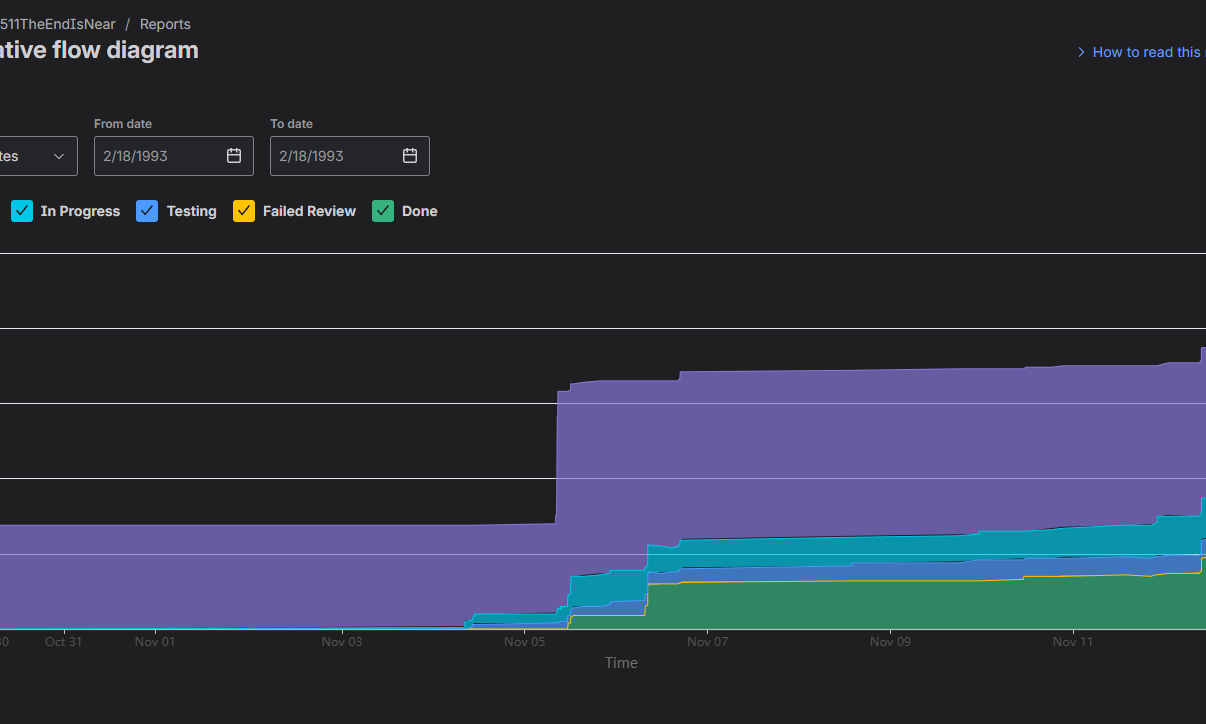Toggle the In Progress checkbox
The width and height of the screenshot is (1206, 724).
[x=22, y=211]
